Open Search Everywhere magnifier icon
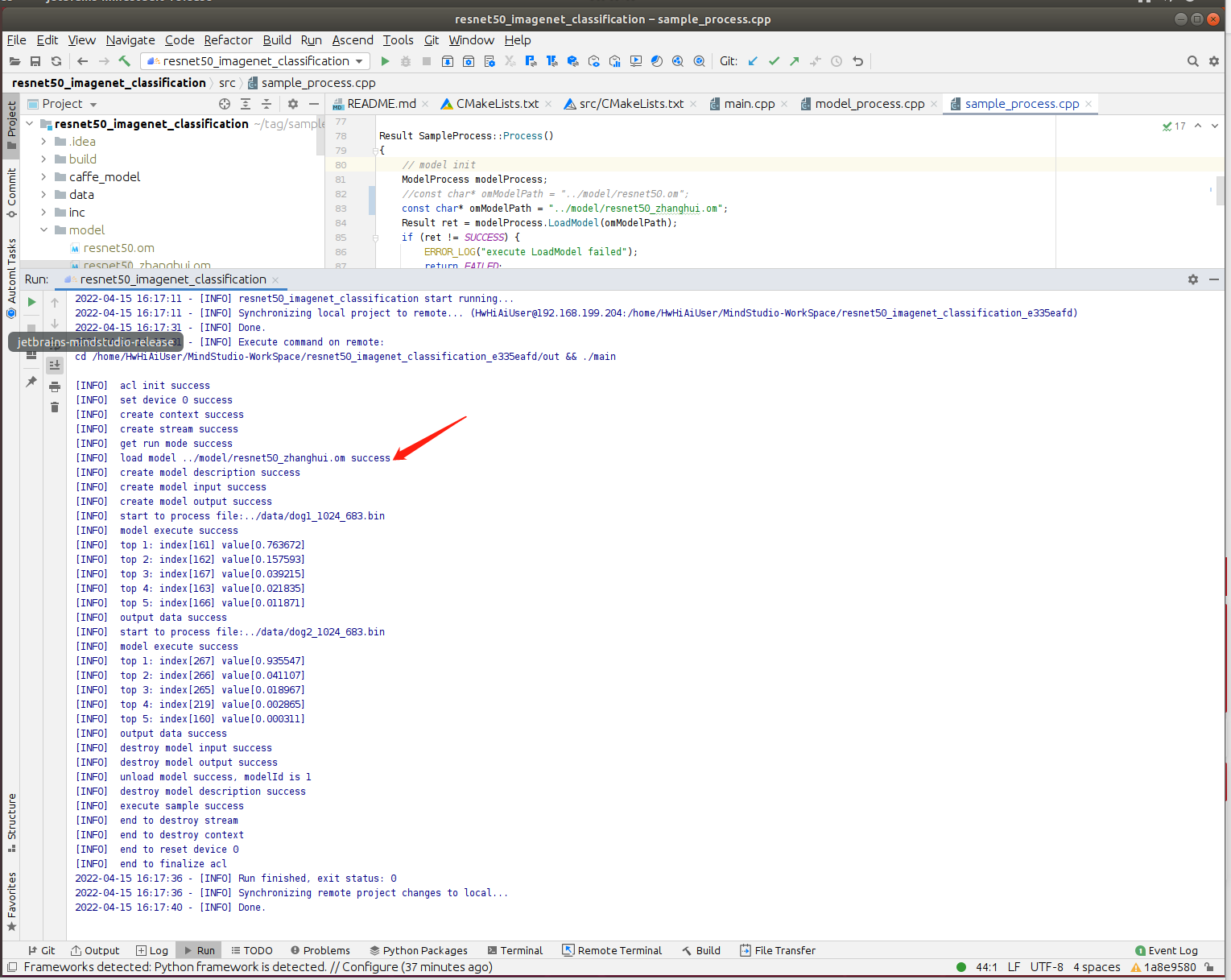The height and width of the screenshot is (980, 1231). pyautogui.click(x=1192, y=61)
